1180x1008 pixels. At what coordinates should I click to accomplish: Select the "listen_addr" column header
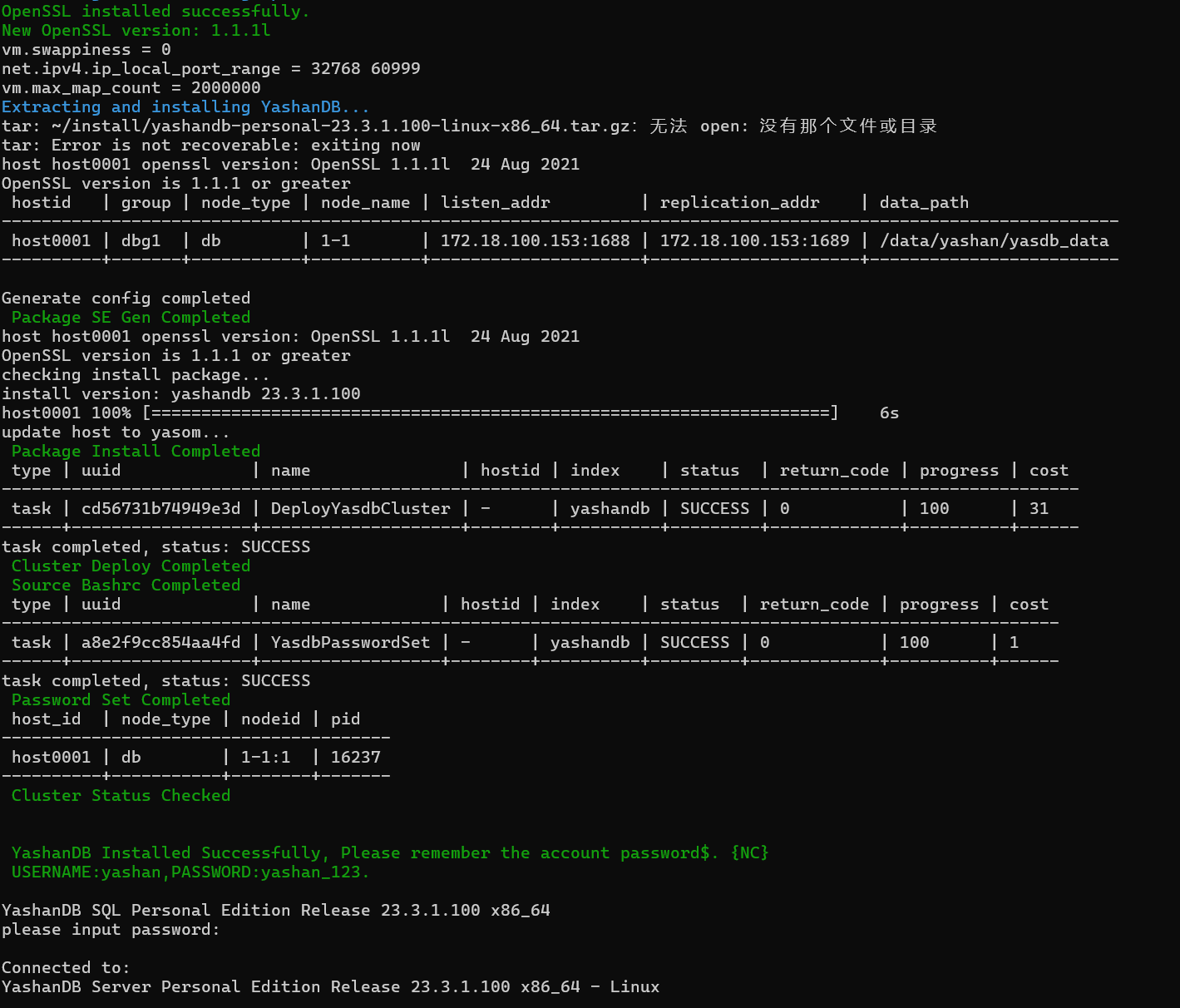(496, 203)
